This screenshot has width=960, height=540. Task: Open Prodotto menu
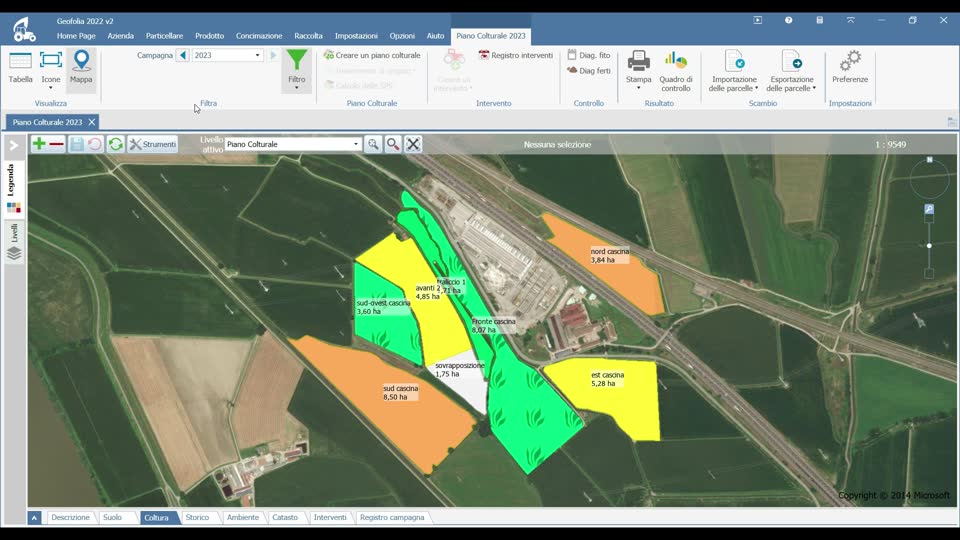[x=209, y=36]
